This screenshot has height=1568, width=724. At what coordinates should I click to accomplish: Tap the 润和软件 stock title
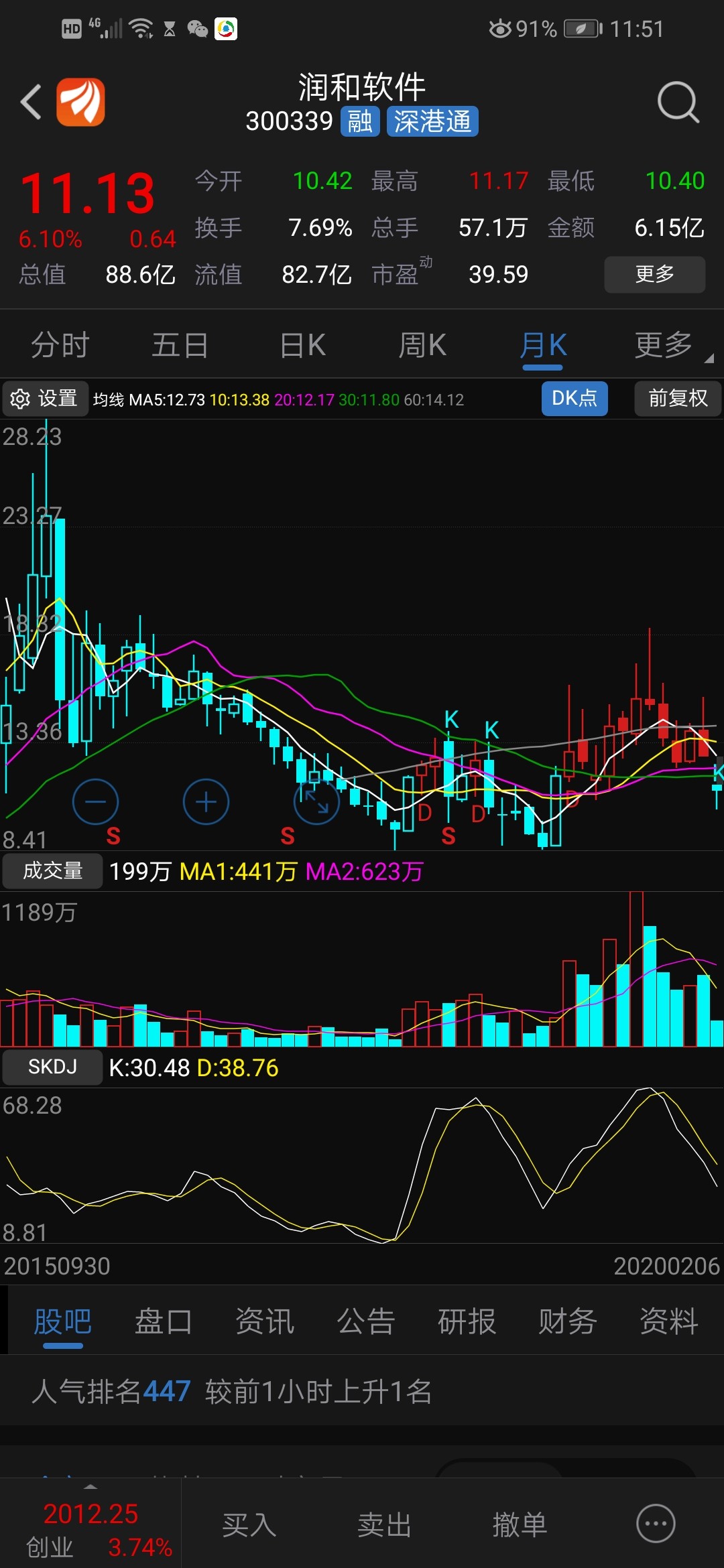pyautogui.click(x=362, y=87)
